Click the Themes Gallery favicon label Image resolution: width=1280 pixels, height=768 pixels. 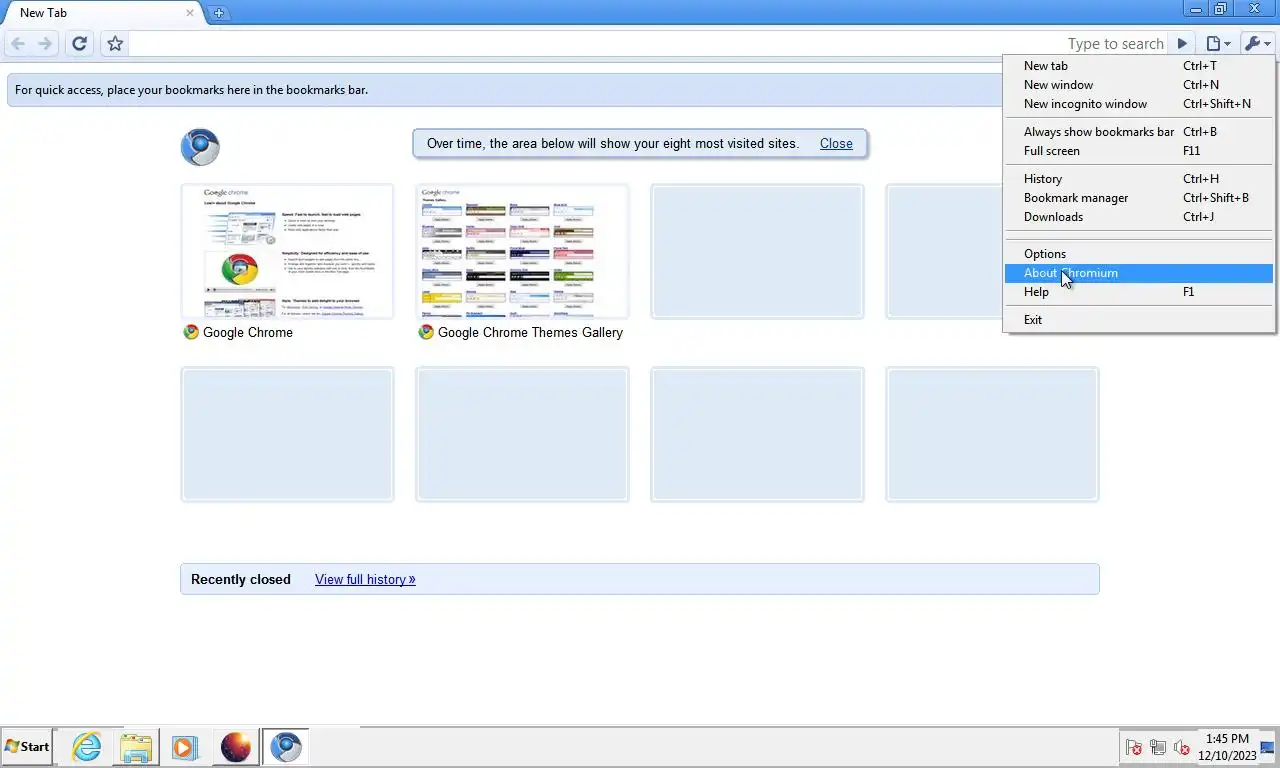point(520,333)
